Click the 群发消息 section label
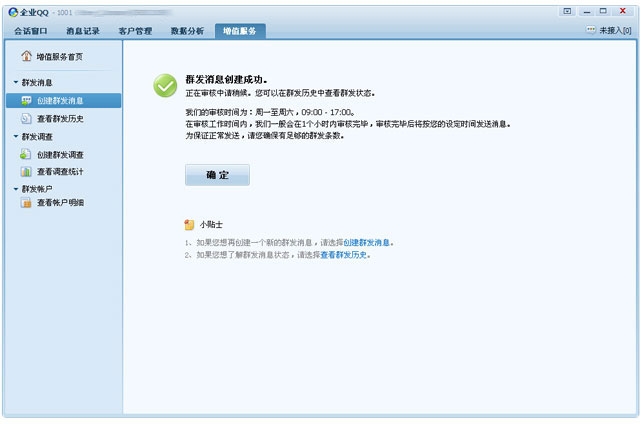 37,83
